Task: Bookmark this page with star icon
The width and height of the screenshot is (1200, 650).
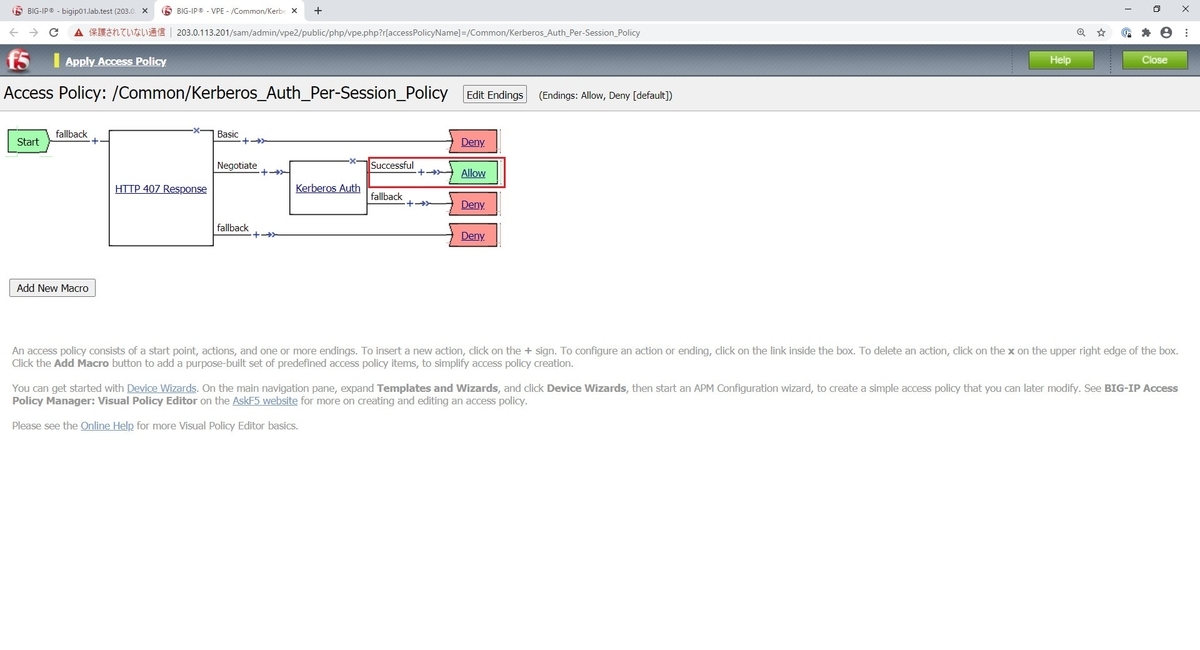Action: pos(1101,32)
